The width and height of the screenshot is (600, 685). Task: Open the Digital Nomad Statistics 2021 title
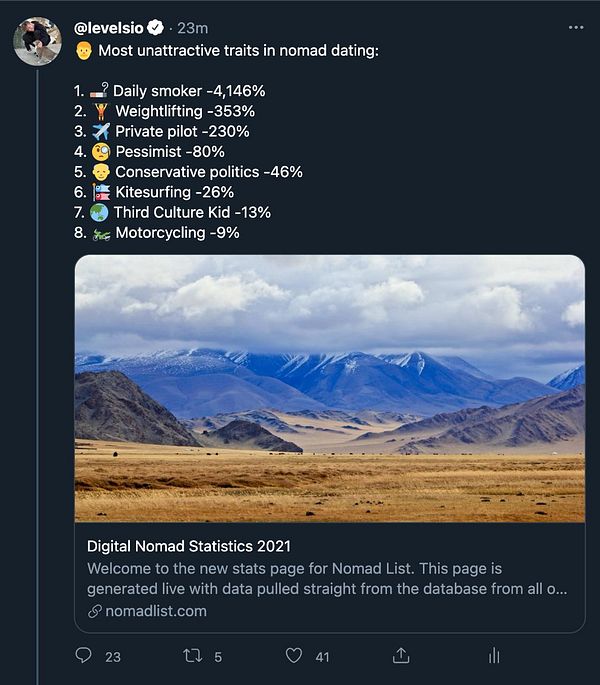[x=189, y=546]
